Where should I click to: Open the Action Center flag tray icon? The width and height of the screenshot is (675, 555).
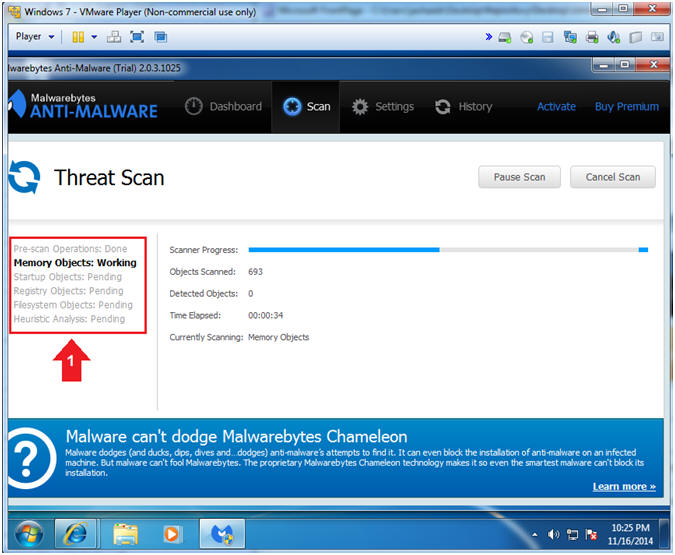click(x=591, y=535)
